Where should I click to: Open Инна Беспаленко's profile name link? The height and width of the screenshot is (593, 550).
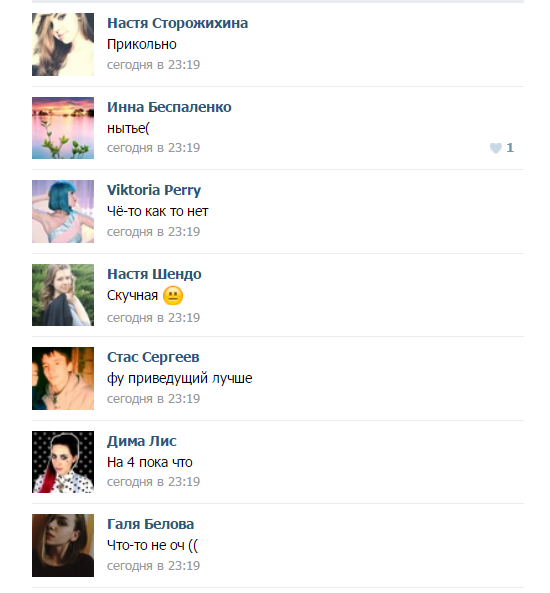(169, 107)
